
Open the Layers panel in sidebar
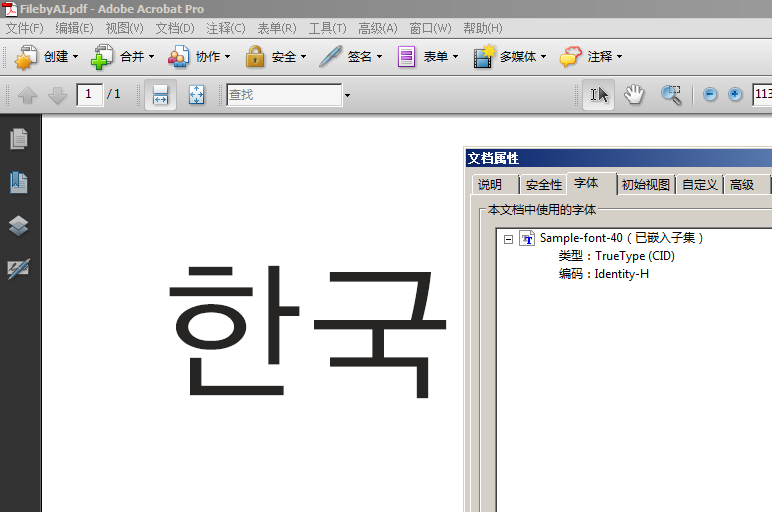(x=19, y=226)
